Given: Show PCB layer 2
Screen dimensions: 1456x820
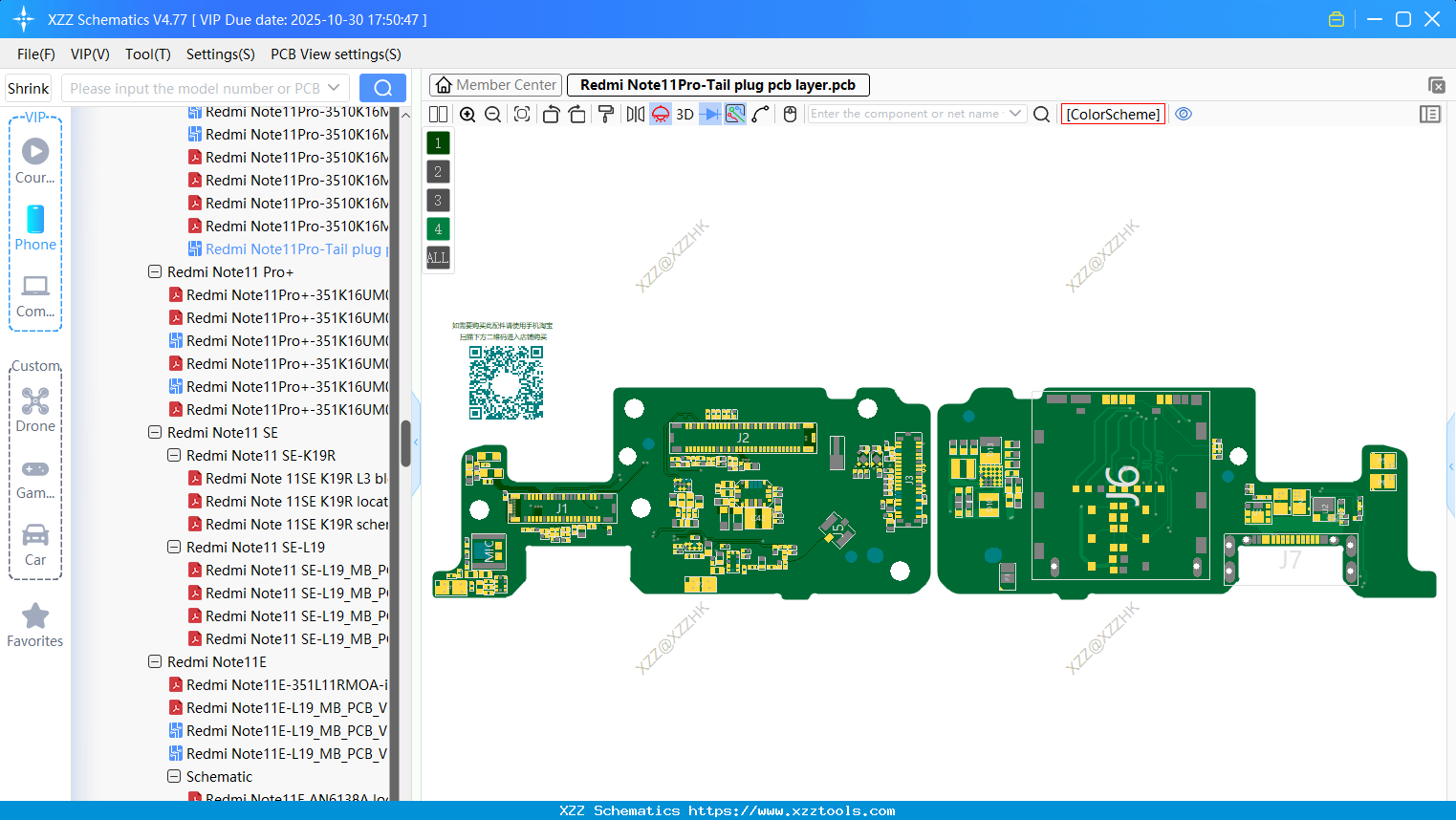Looking at the screenshot, I should pyautogui.click(x=438, y=172).
